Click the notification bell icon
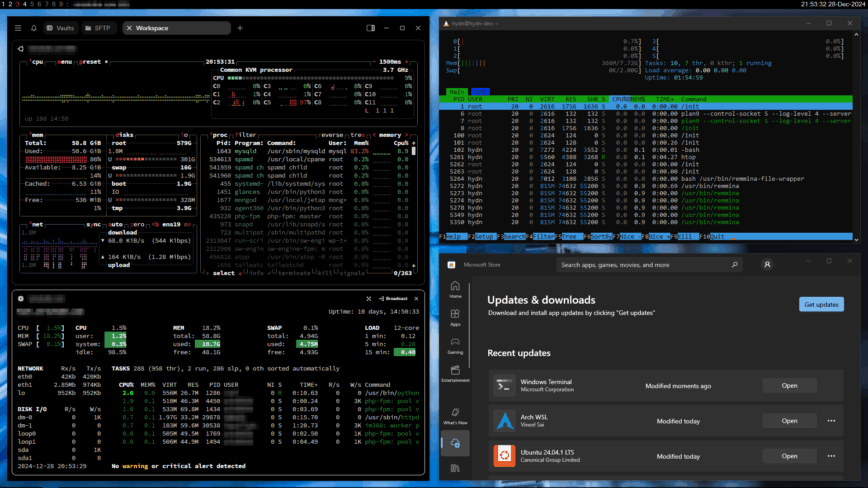The height and width of the screenshot is (488, 868). [x=34, y=28]
